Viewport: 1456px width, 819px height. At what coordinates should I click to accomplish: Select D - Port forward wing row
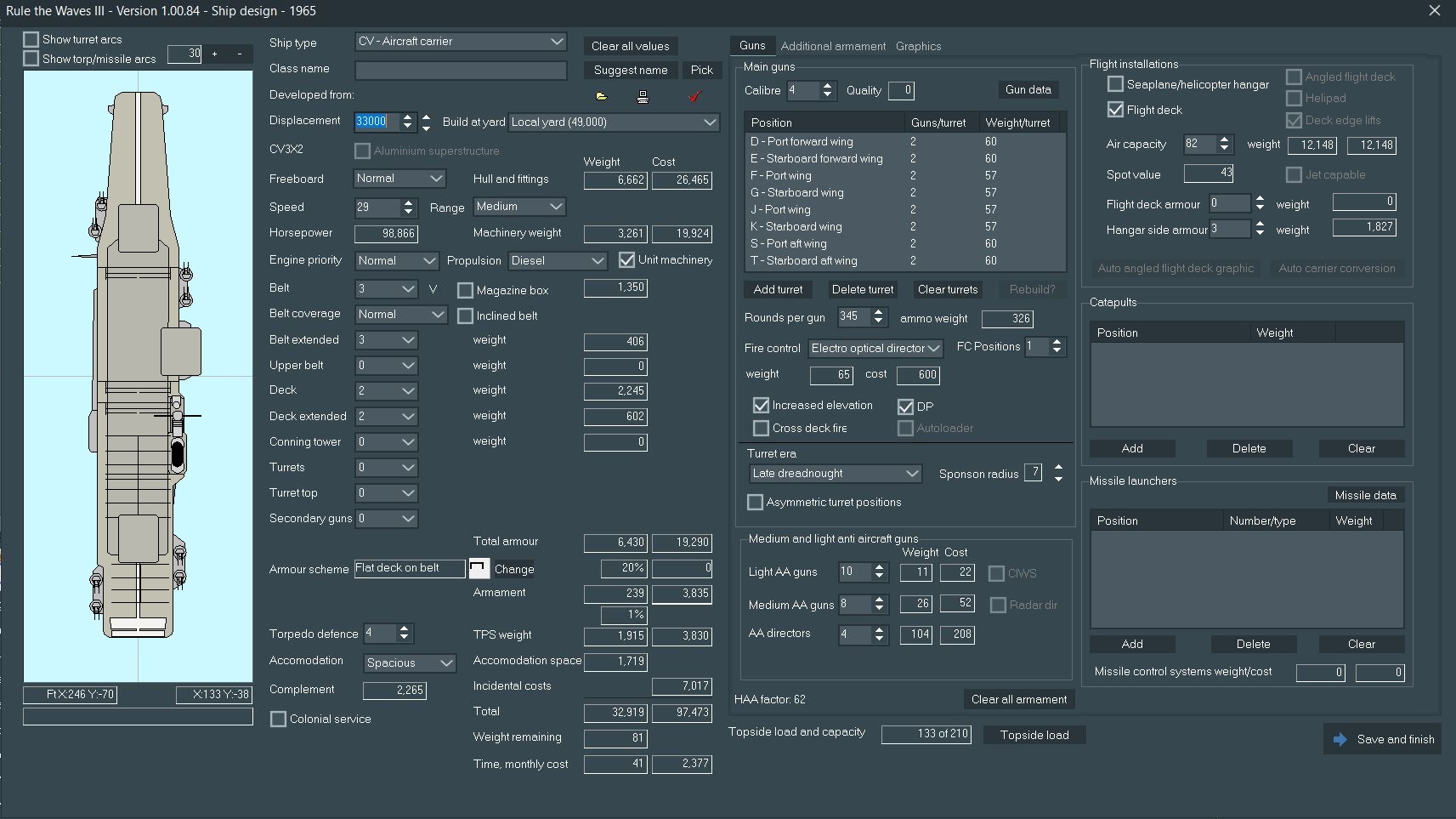(x=905, y=141)
